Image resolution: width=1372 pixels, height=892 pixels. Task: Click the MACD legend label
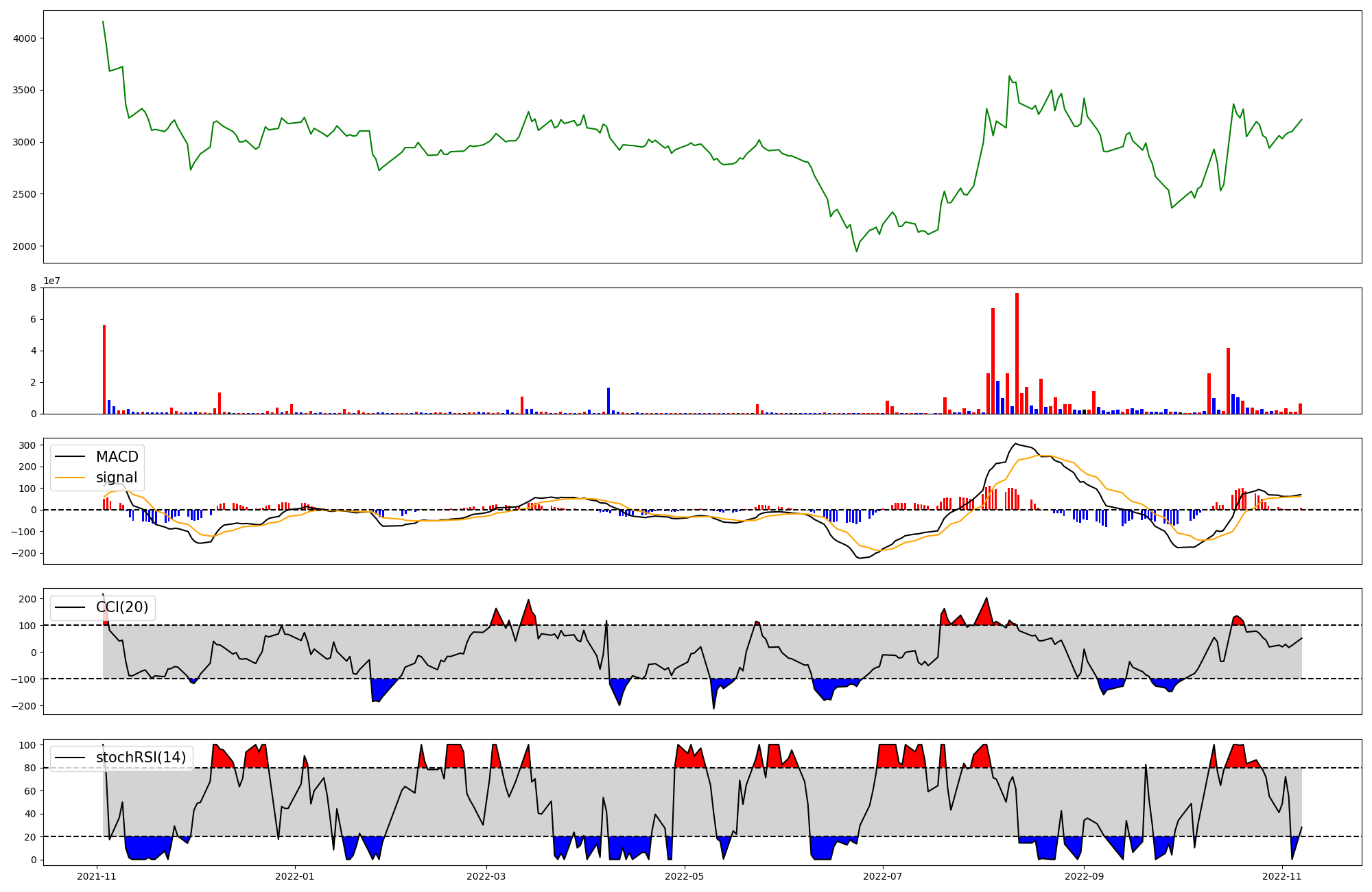pos(117,457)
